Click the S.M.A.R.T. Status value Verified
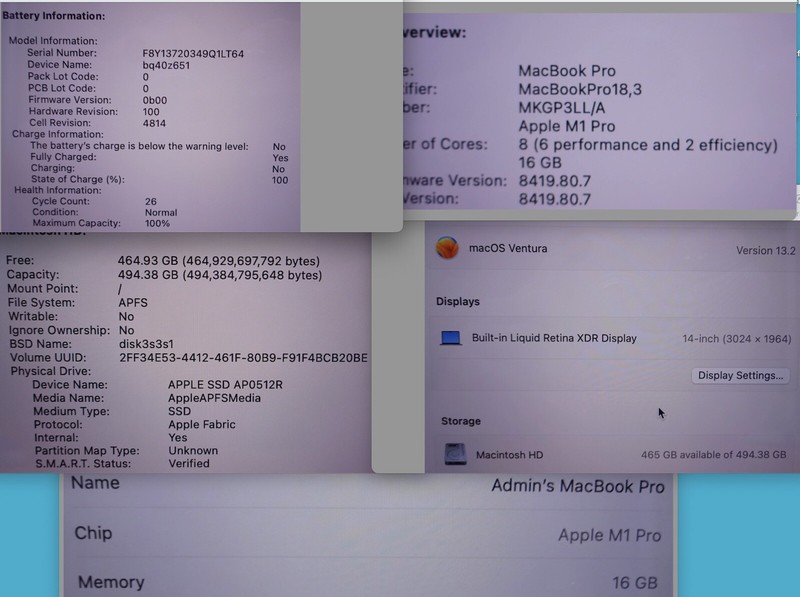800x597 pixels. 189,463
